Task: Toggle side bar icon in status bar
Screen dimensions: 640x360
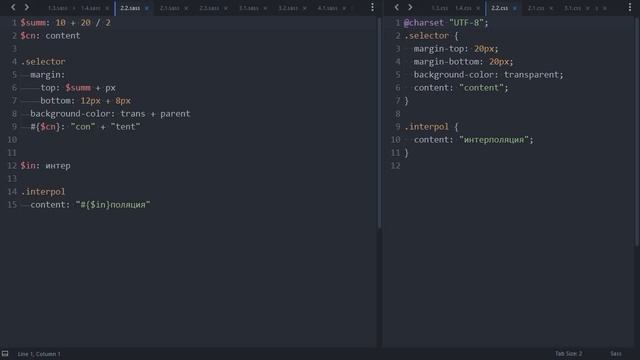Action: tap(5, 353)
